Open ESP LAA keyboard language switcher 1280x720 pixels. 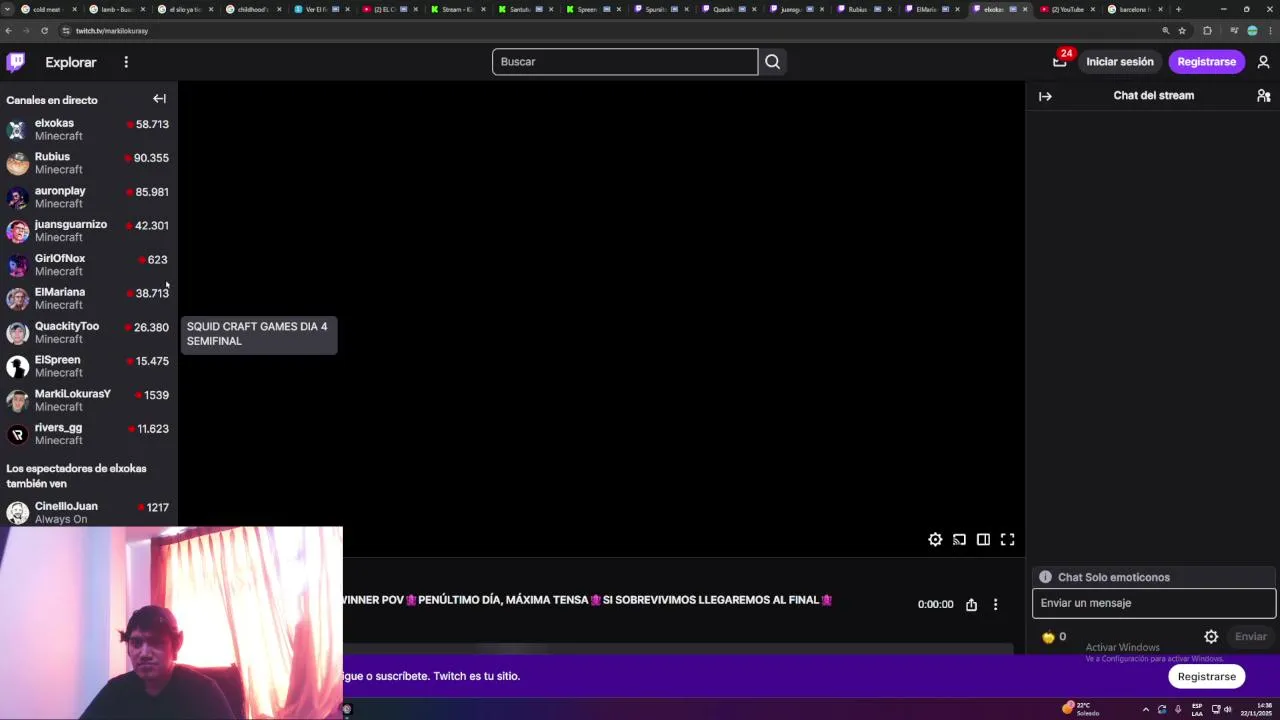[1197, 709]
